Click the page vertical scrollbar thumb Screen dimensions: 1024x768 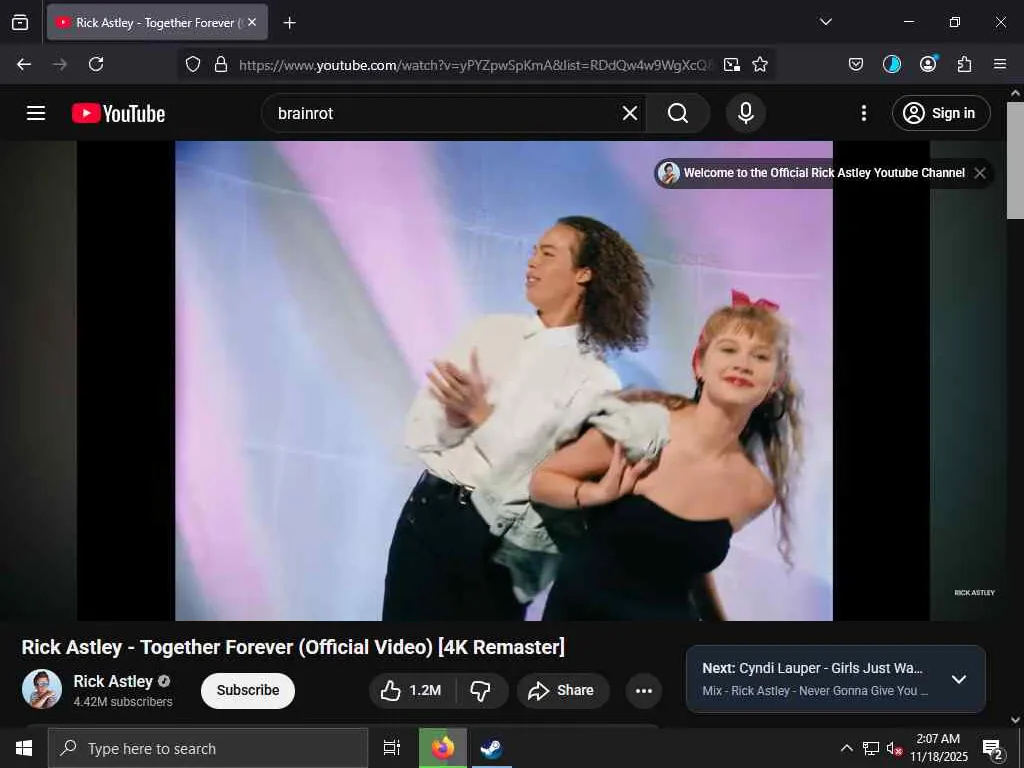(1015, 161)
